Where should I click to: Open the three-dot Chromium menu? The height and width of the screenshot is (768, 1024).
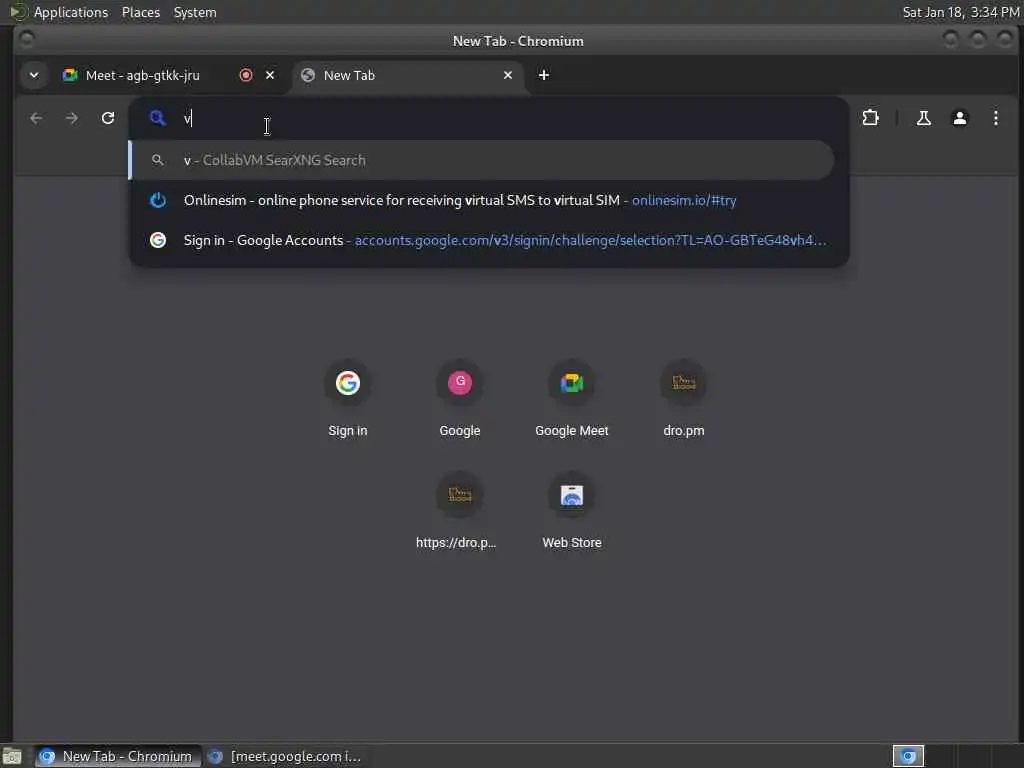point(995,118)
